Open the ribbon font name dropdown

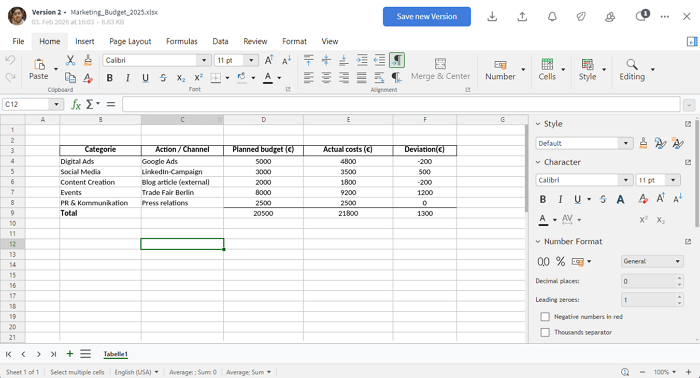click(204, 60)
